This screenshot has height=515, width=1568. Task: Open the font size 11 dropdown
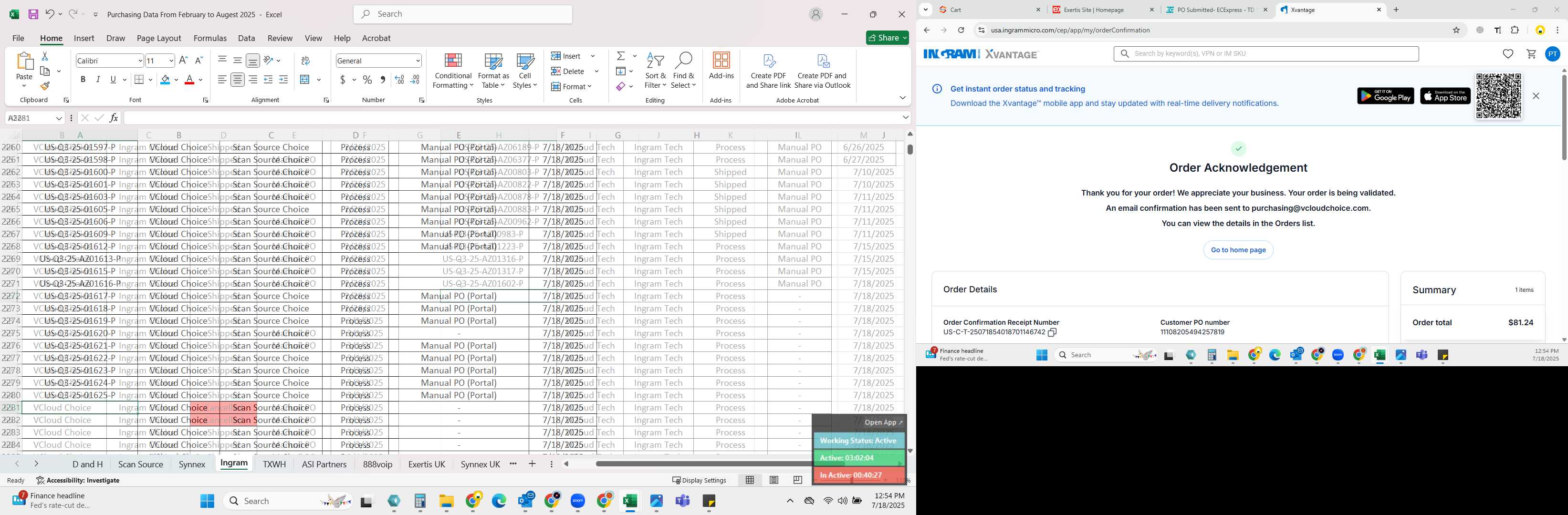tap(171, 61)
